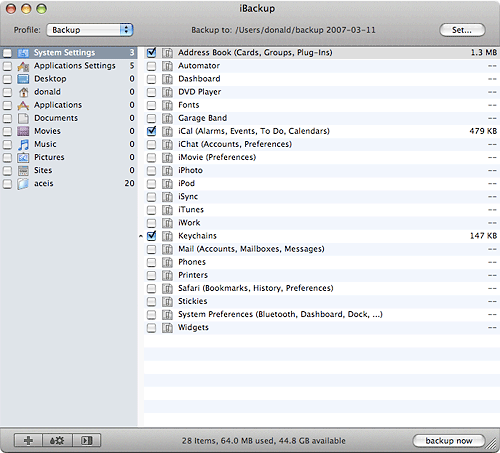The height and width of the screenshot is (453, 500).
Task: Click the Set... button
Action: (x=462, y=30)
